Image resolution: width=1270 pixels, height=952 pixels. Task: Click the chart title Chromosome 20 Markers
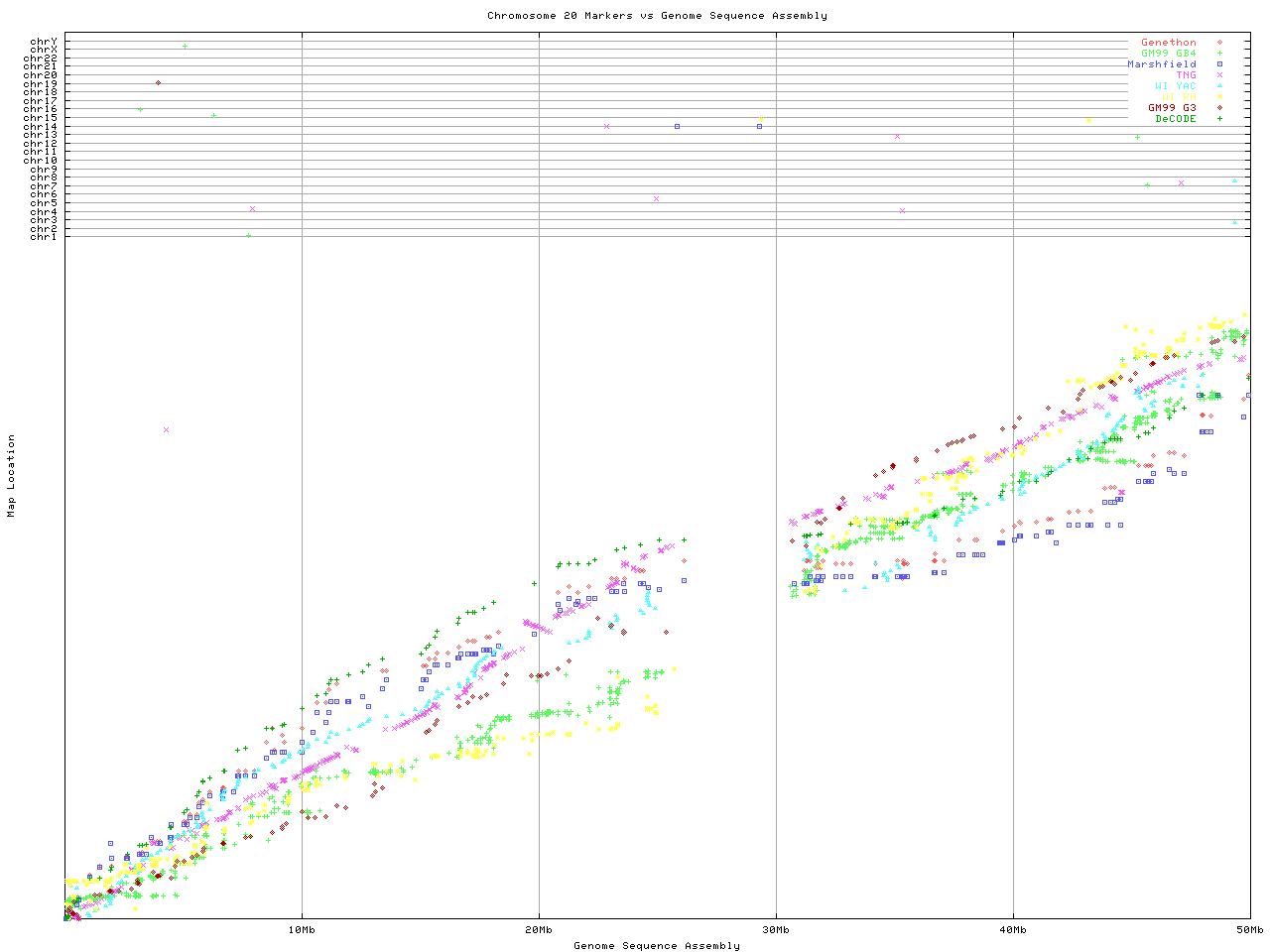pyautogui.click(x=656, y=16)
